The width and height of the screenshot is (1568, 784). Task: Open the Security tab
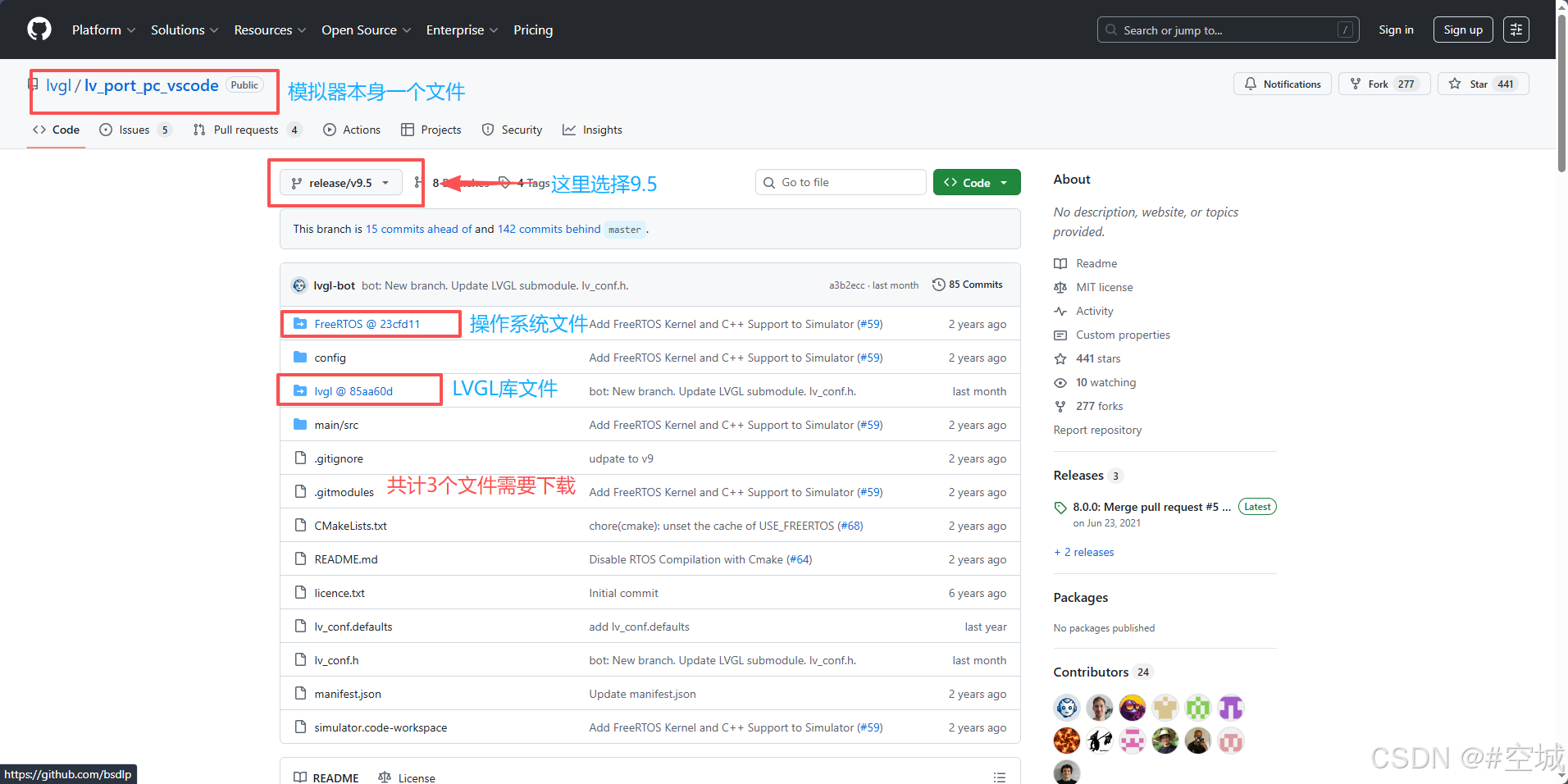512,130
